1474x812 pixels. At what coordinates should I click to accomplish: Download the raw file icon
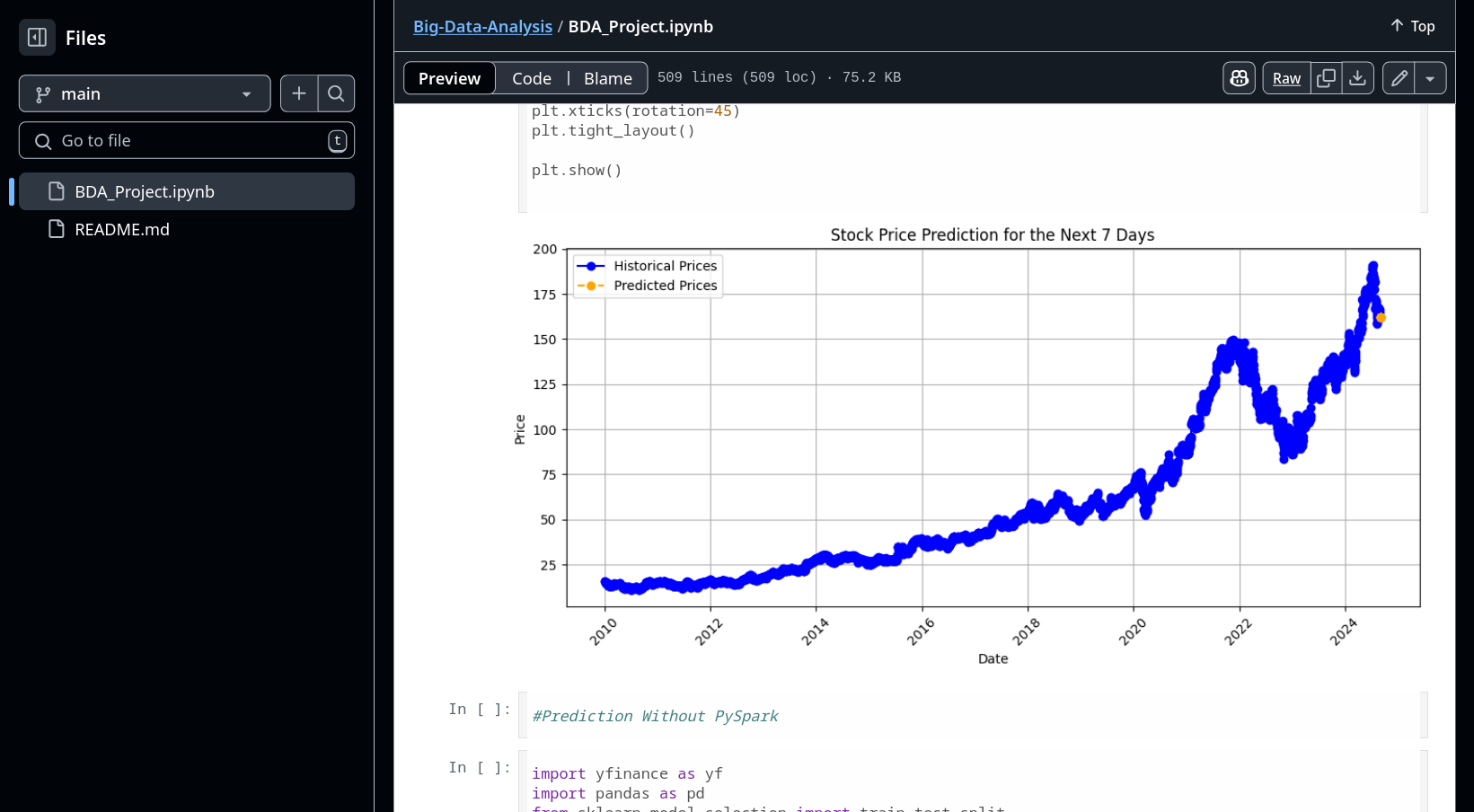1357,78
